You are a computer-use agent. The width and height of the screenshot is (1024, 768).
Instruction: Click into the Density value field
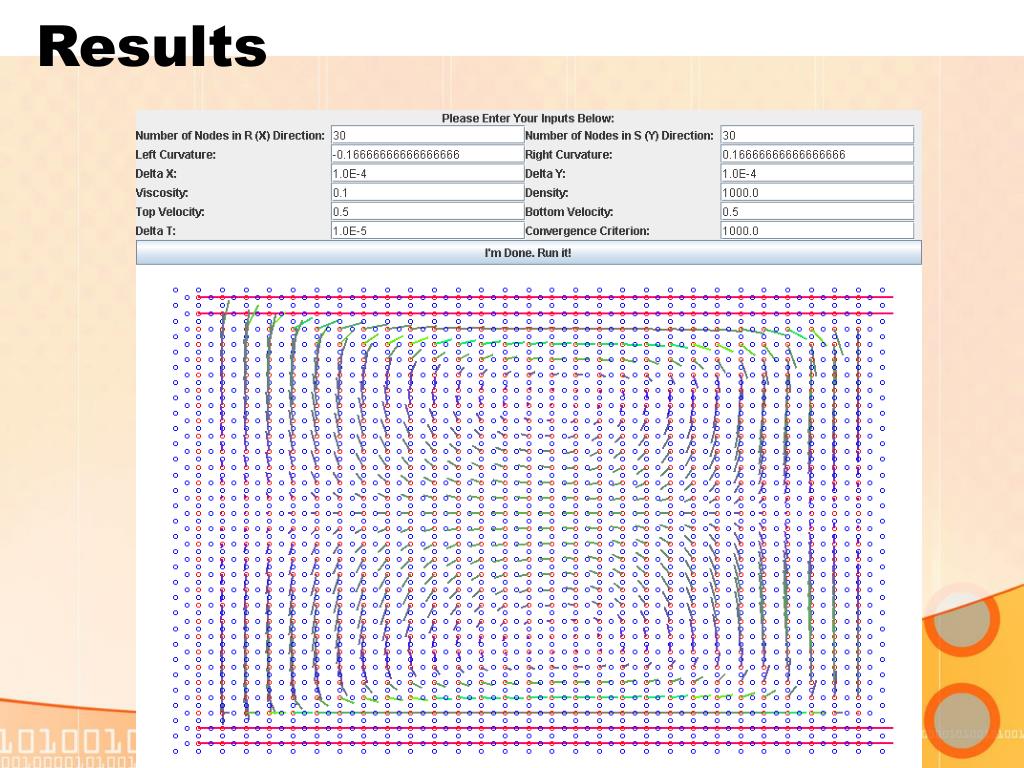[817, 193]
